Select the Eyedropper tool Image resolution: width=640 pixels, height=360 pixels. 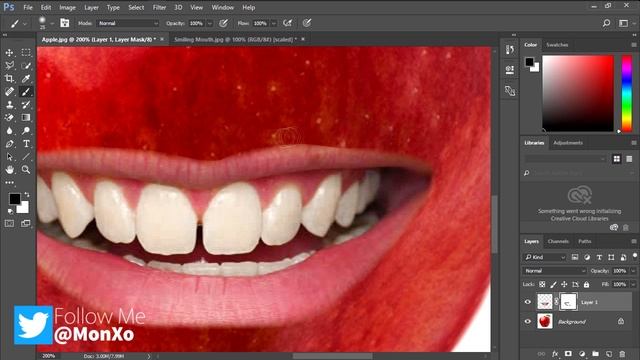click(26, 78)
